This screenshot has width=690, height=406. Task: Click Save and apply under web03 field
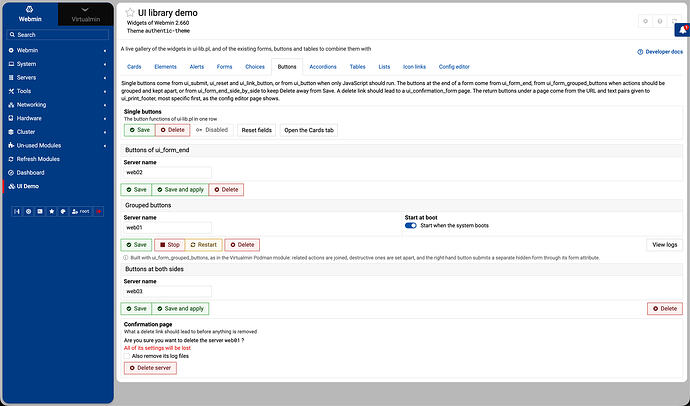click(x=180, y=309)
